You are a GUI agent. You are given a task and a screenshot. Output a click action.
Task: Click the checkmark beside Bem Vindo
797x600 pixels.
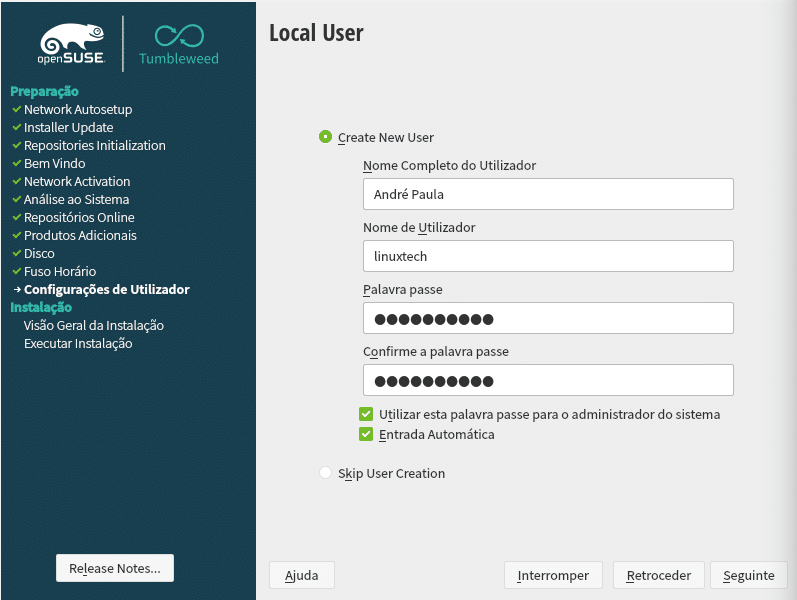pos(17,163)
